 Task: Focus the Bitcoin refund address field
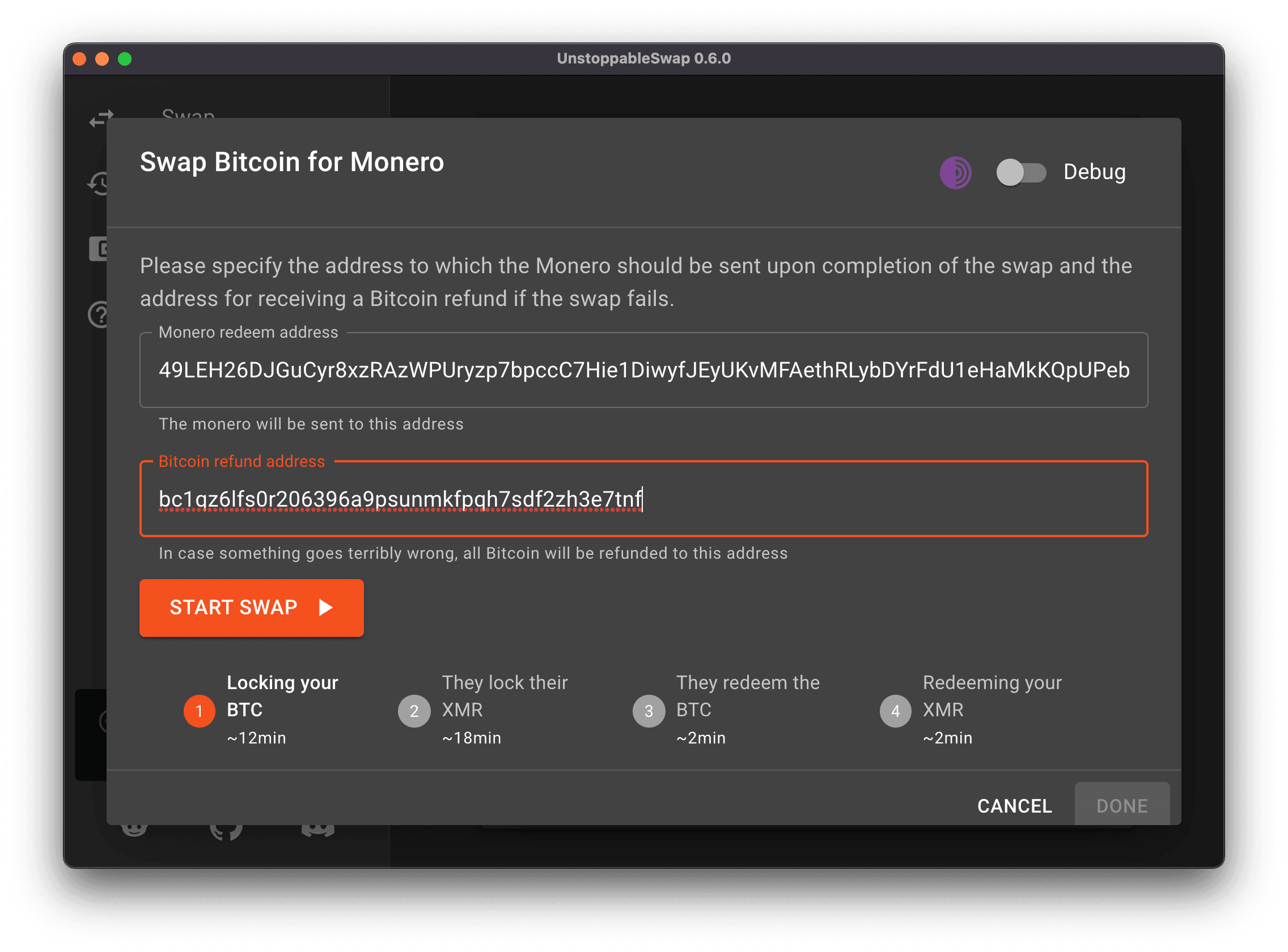(x=643, y=499)
